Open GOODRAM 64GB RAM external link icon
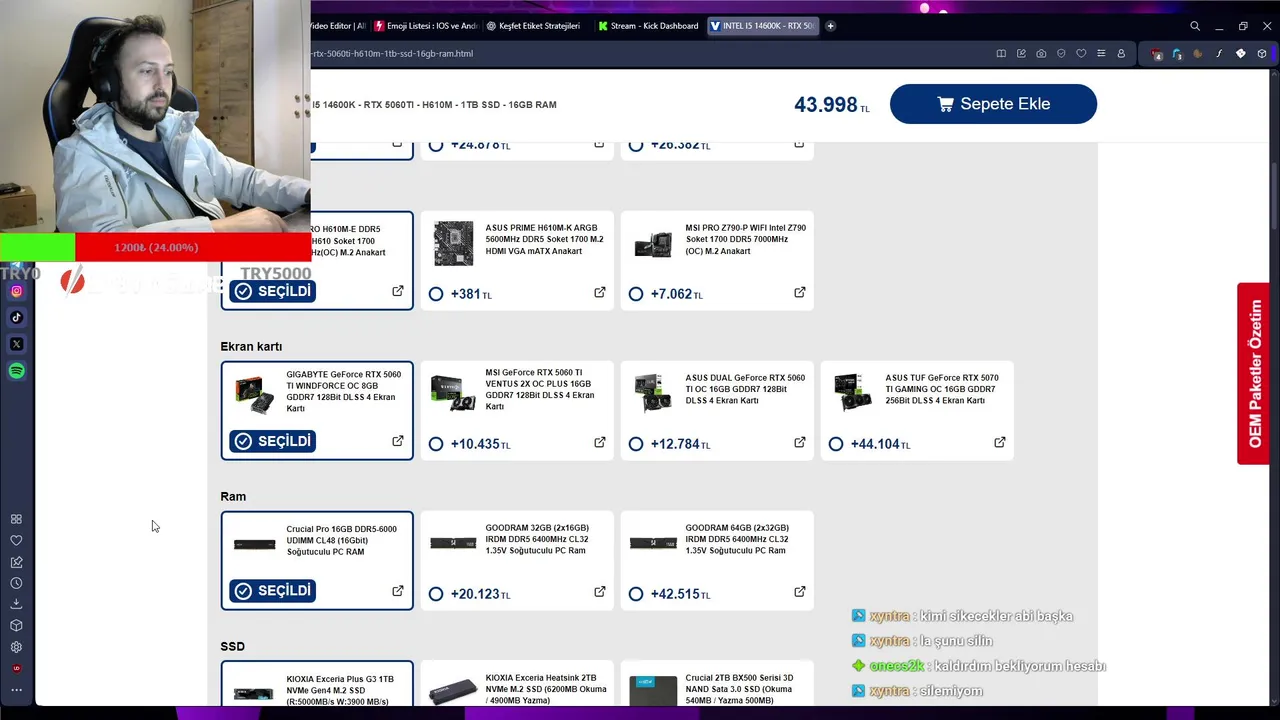 [x=800, y=592]
